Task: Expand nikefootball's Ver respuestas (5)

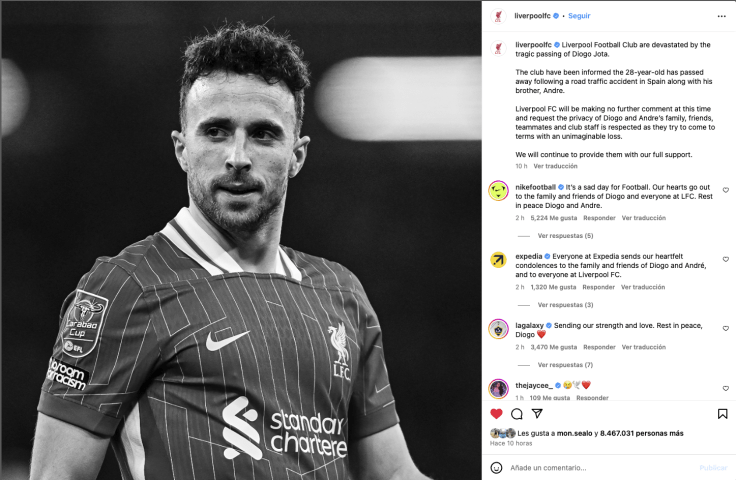Action: coord(565,236)
